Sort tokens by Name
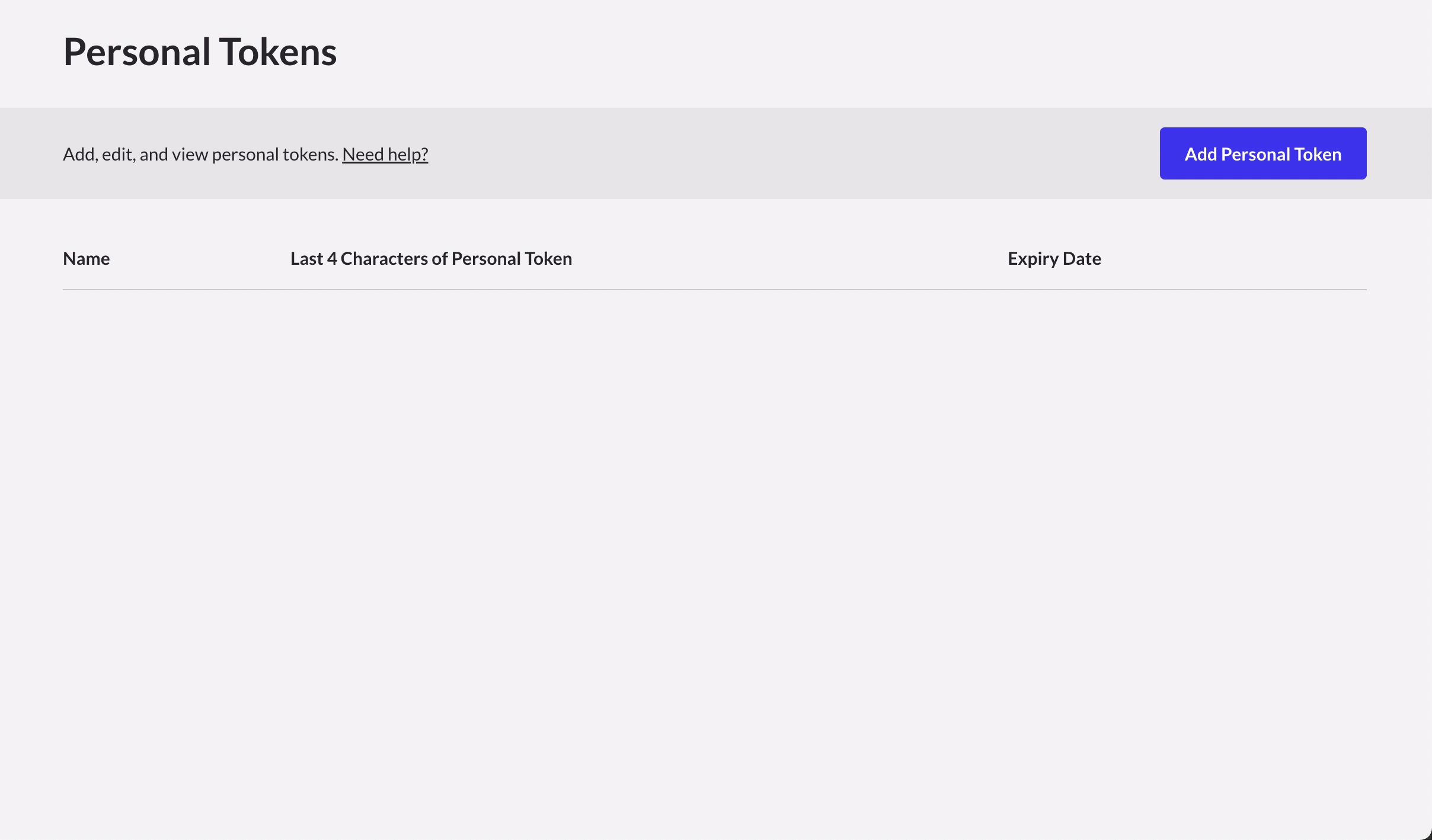Viewport: 1432px width, 840px height. pyautogui.click(x=86, y=258)
